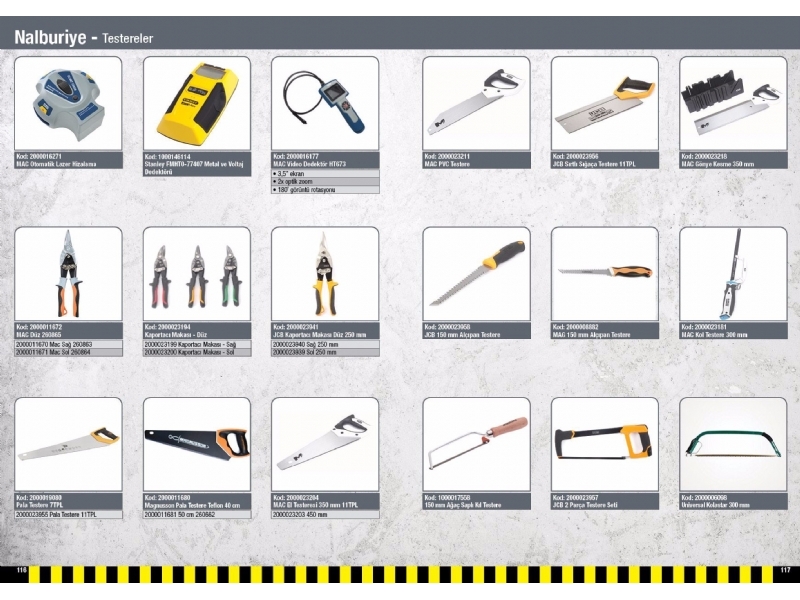Open the MAC Gönye Kesme 350 mm image
Image resolution: width=800 pixels, height=600 pixels.
(733, 103)
